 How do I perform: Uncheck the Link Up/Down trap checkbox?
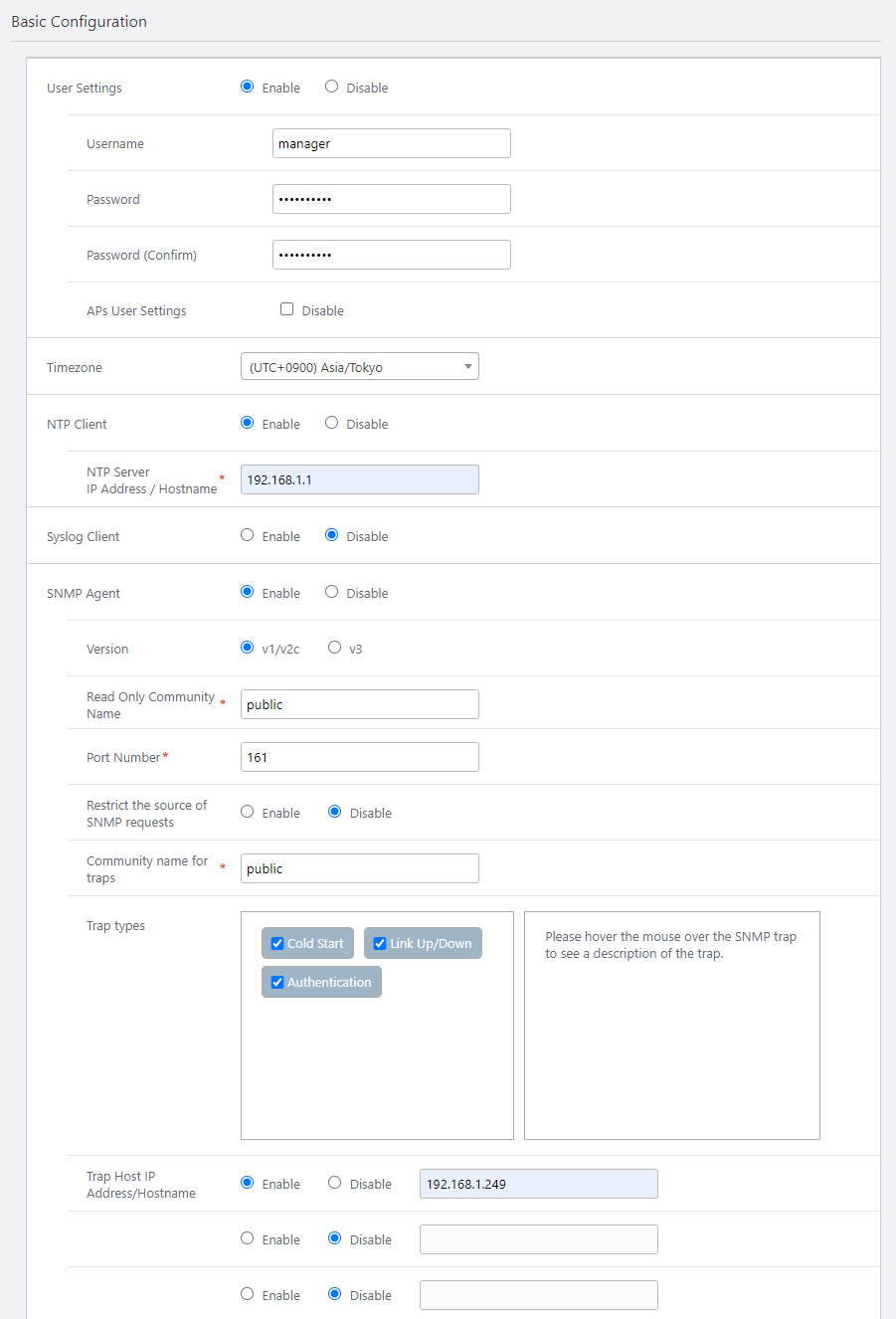pos(380,944)
